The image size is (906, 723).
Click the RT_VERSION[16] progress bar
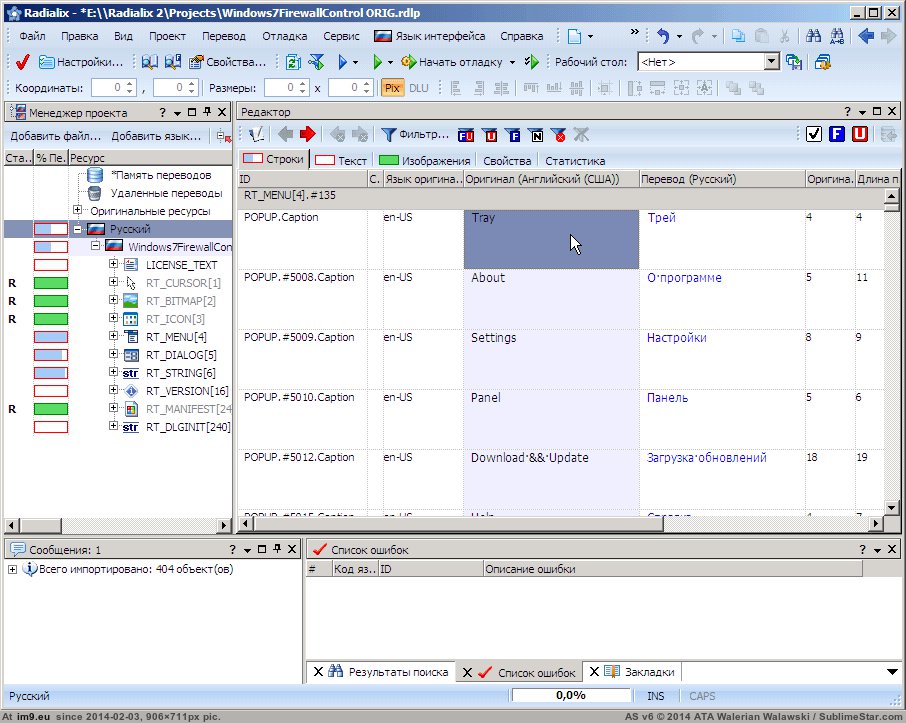pos(51,391)
